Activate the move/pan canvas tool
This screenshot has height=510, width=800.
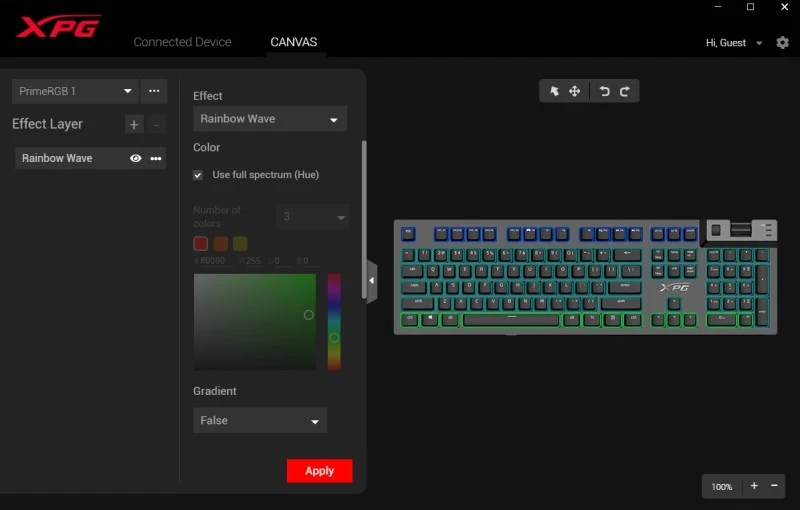(x=575, y=91)
